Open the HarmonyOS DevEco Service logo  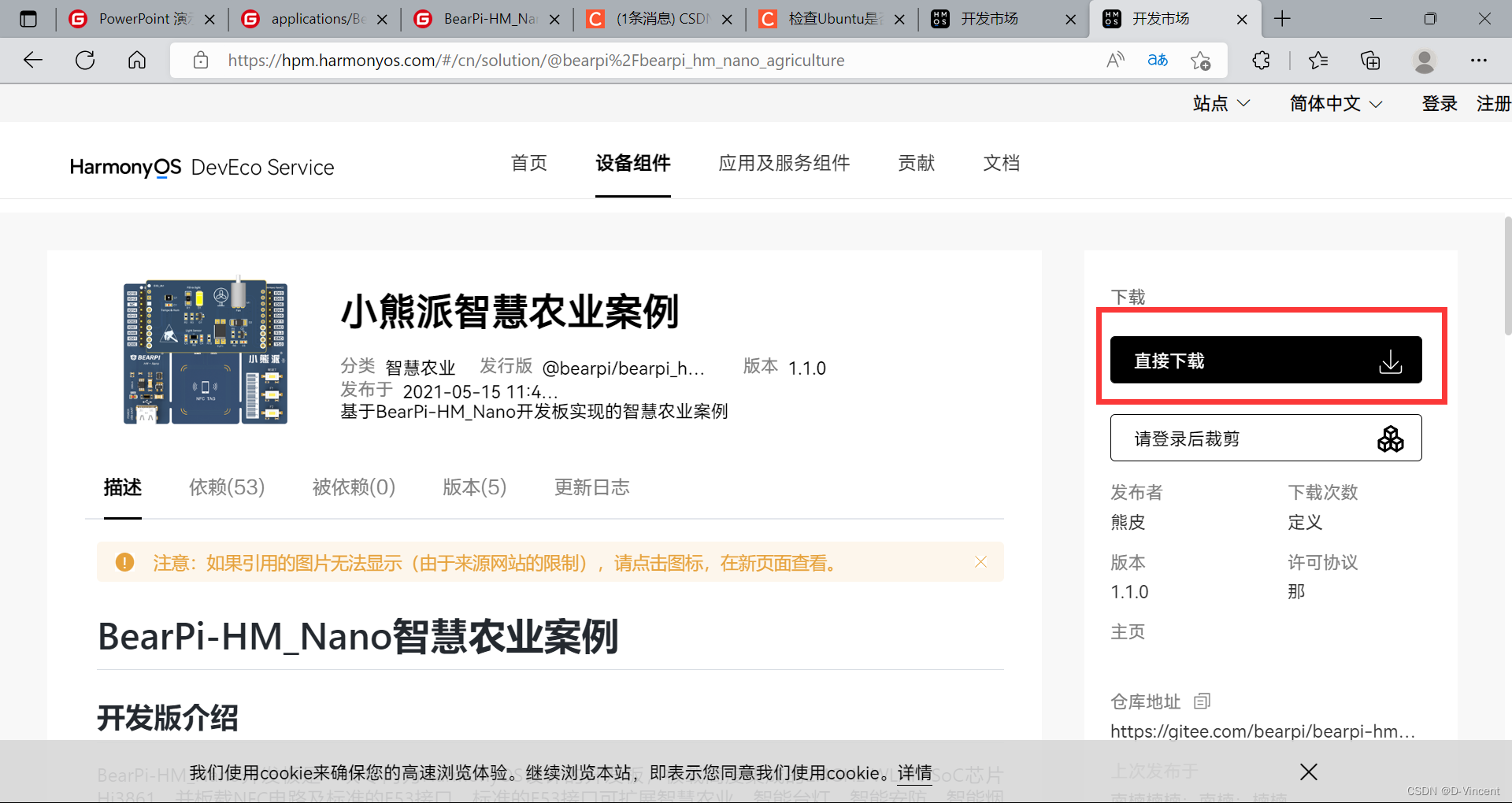[x=202, y=167]
